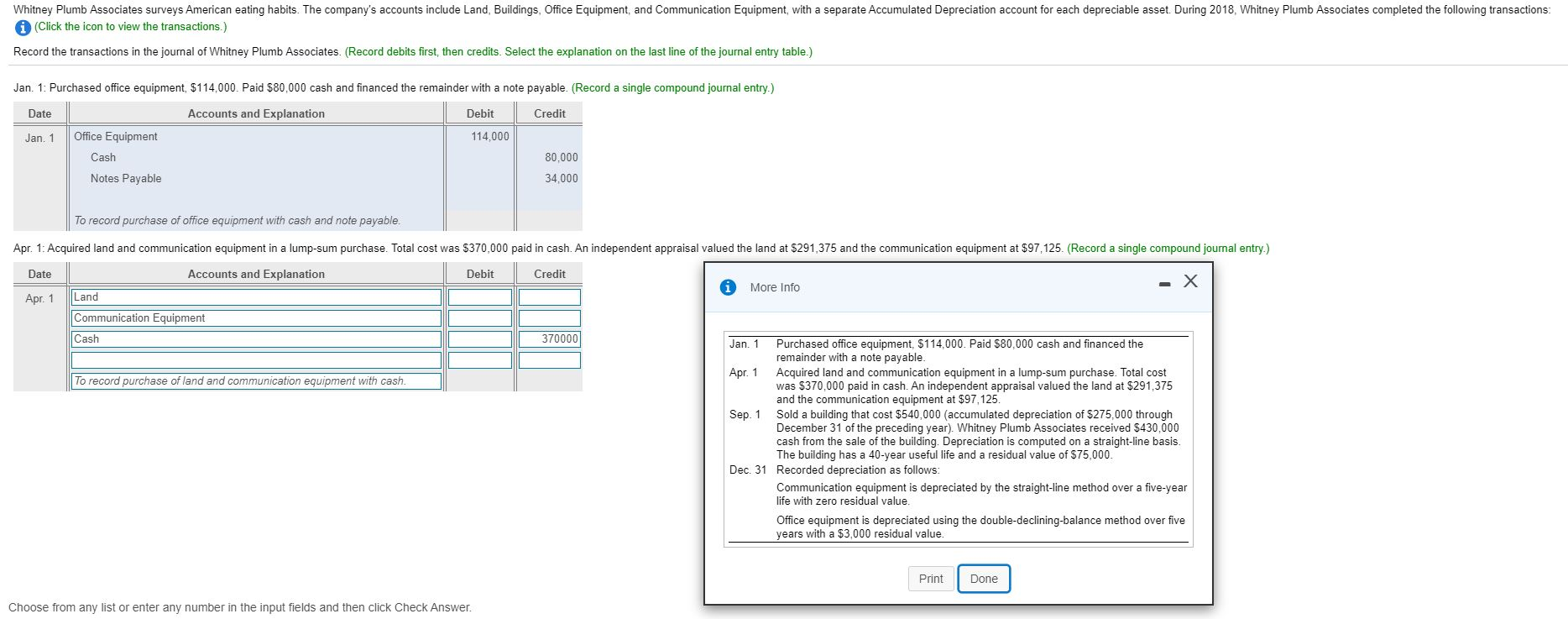Click the 'Jan. 1' date label in journal table
The width and height of the screenshot is (1568, 619).
tap(39, 139)
